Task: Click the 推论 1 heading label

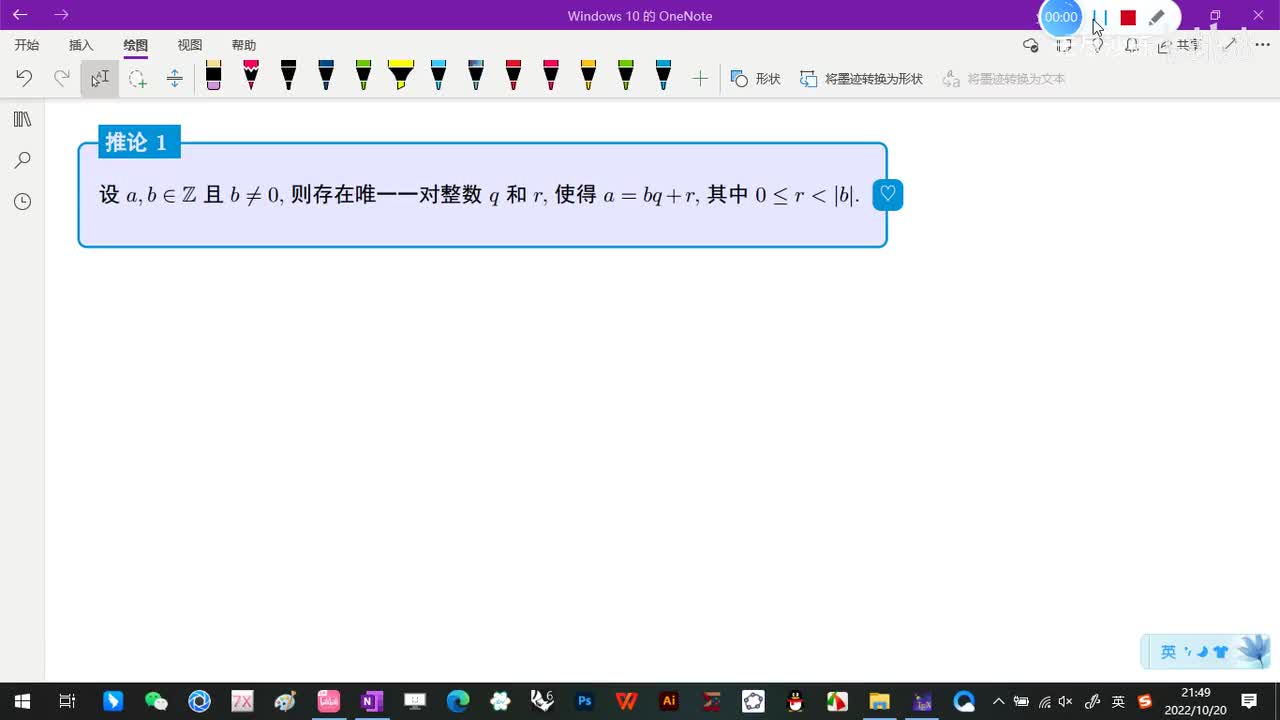Action: click(139, 142)
